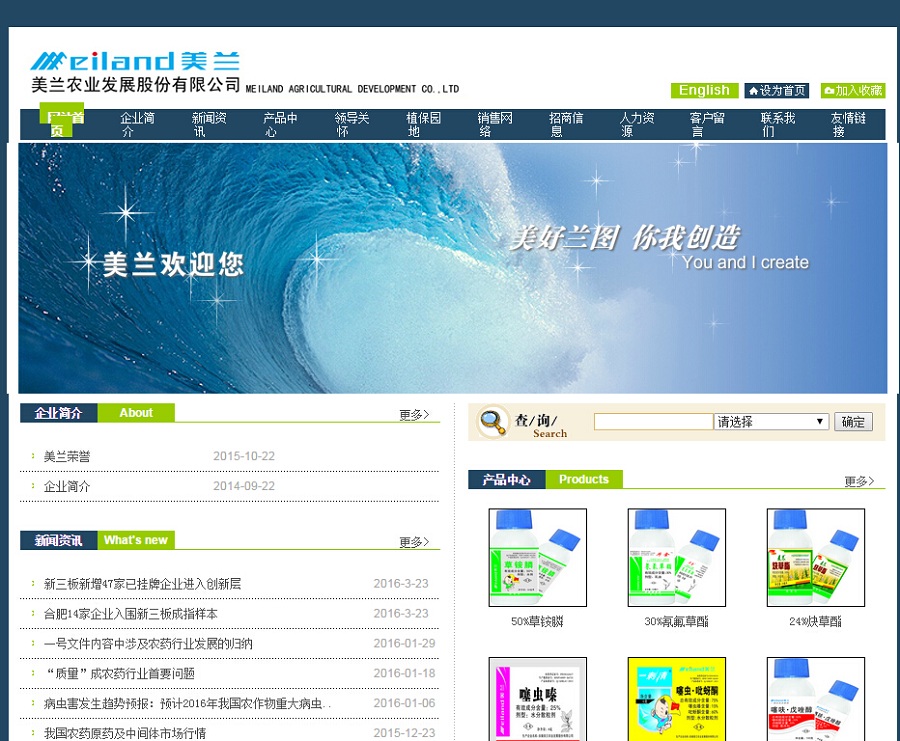Image resolution: width=900 pixels, height=741 pixels.
Task: Open 产品中心 in the navigation bar
Action: [280, 125]
